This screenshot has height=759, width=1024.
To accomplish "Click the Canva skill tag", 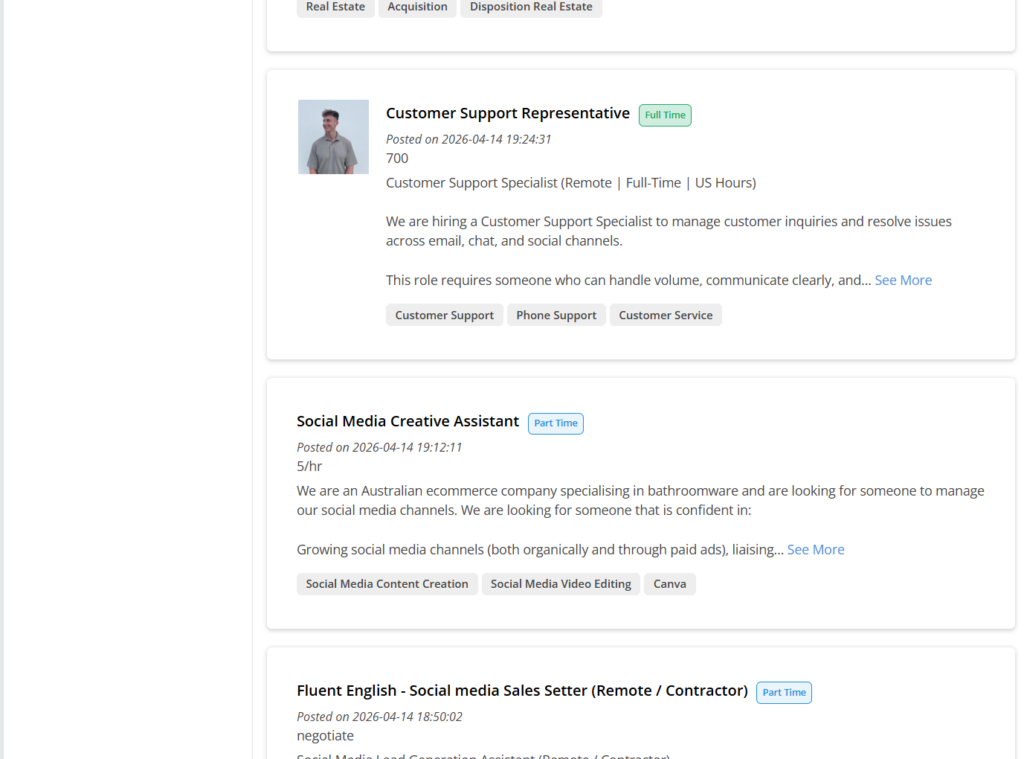I will (669, 583).
